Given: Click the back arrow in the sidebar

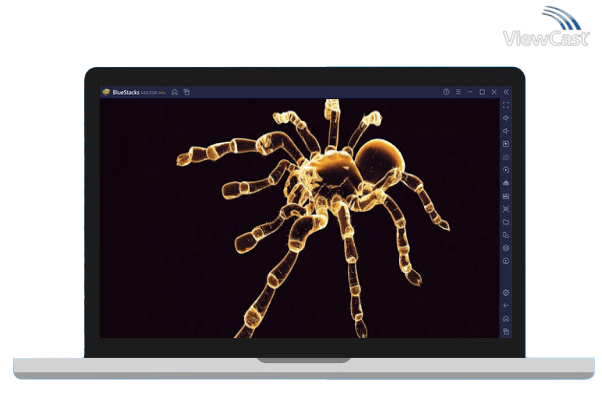Looking at the screenshot, I should pyautogui.click(x=506, y=306).
